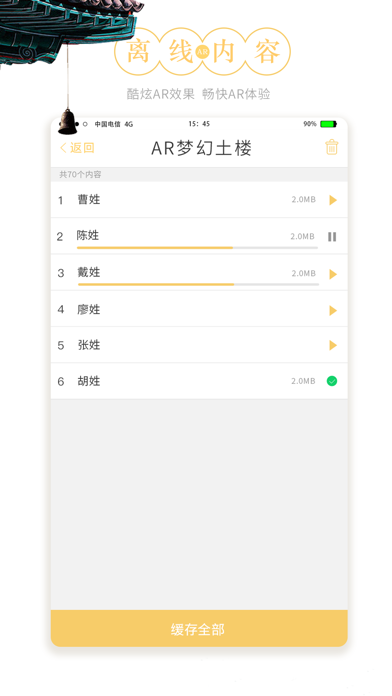Viewport: 392px width, 696px height.
Task: Click the 陈姓 download progress bar
Action: [197, 248]
